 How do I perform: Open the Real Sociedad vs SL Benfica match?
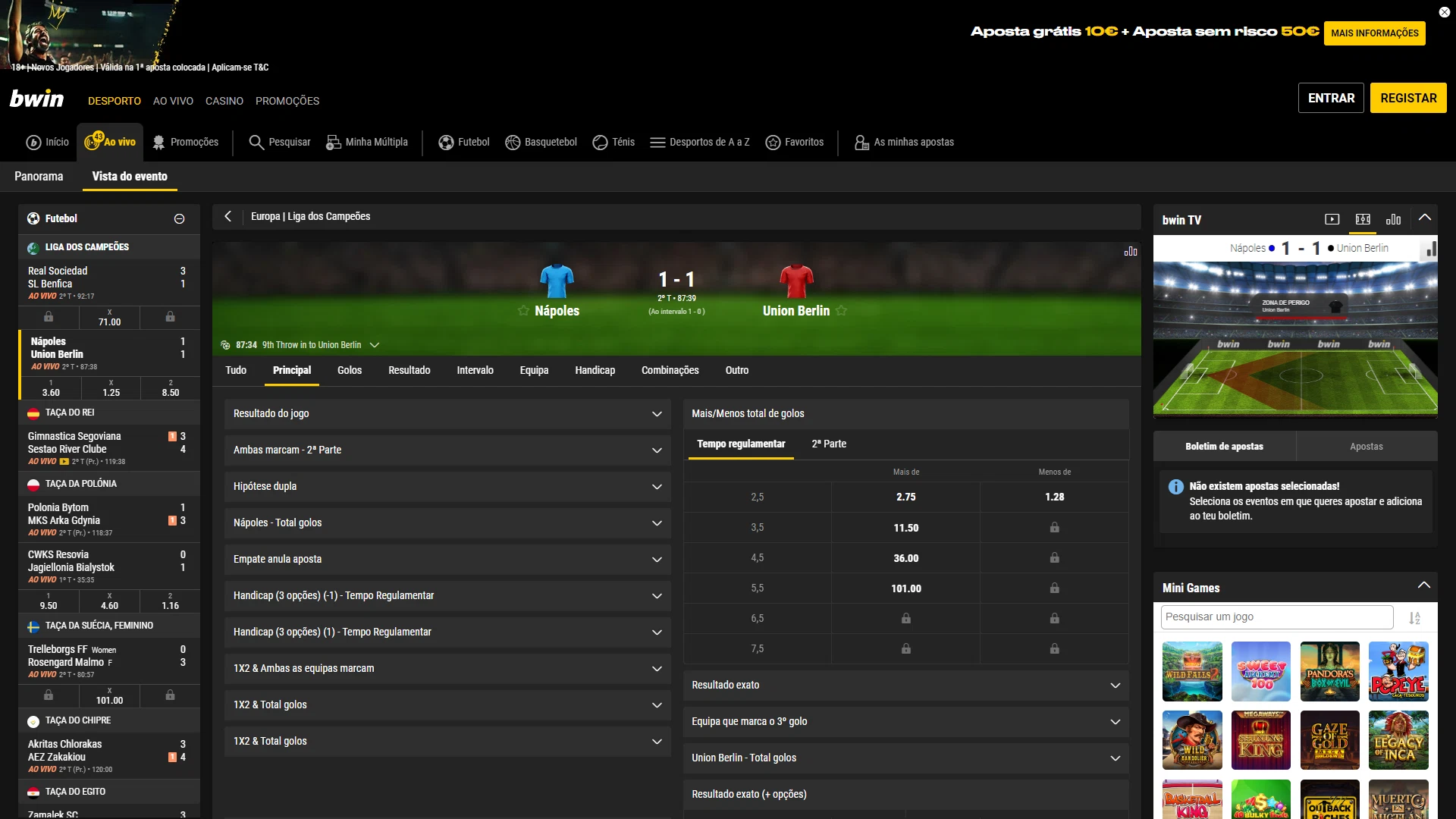coord(109,282)
